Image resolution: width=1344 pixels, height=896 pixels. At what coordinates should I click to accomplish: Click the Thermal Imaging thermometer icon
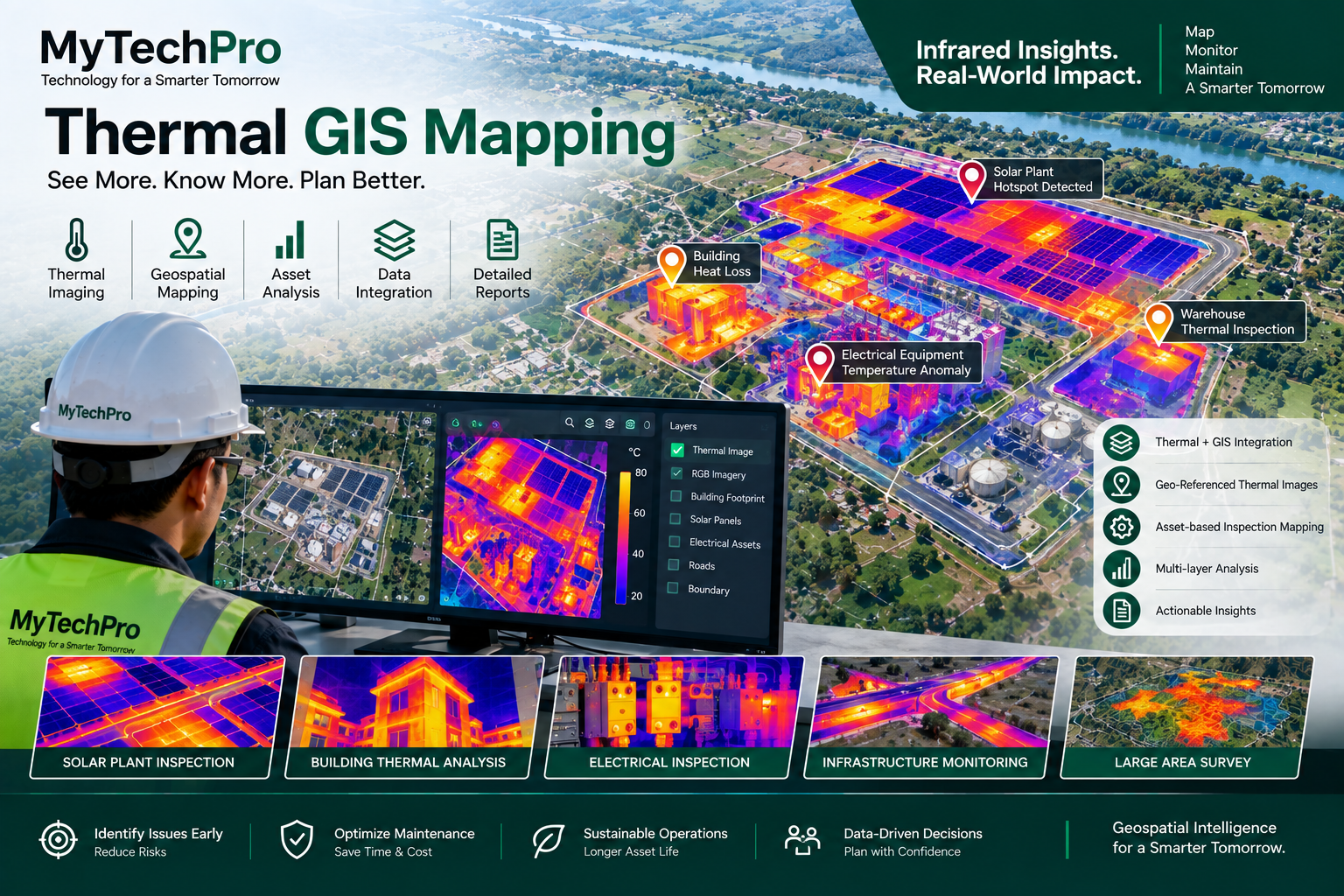76,240
